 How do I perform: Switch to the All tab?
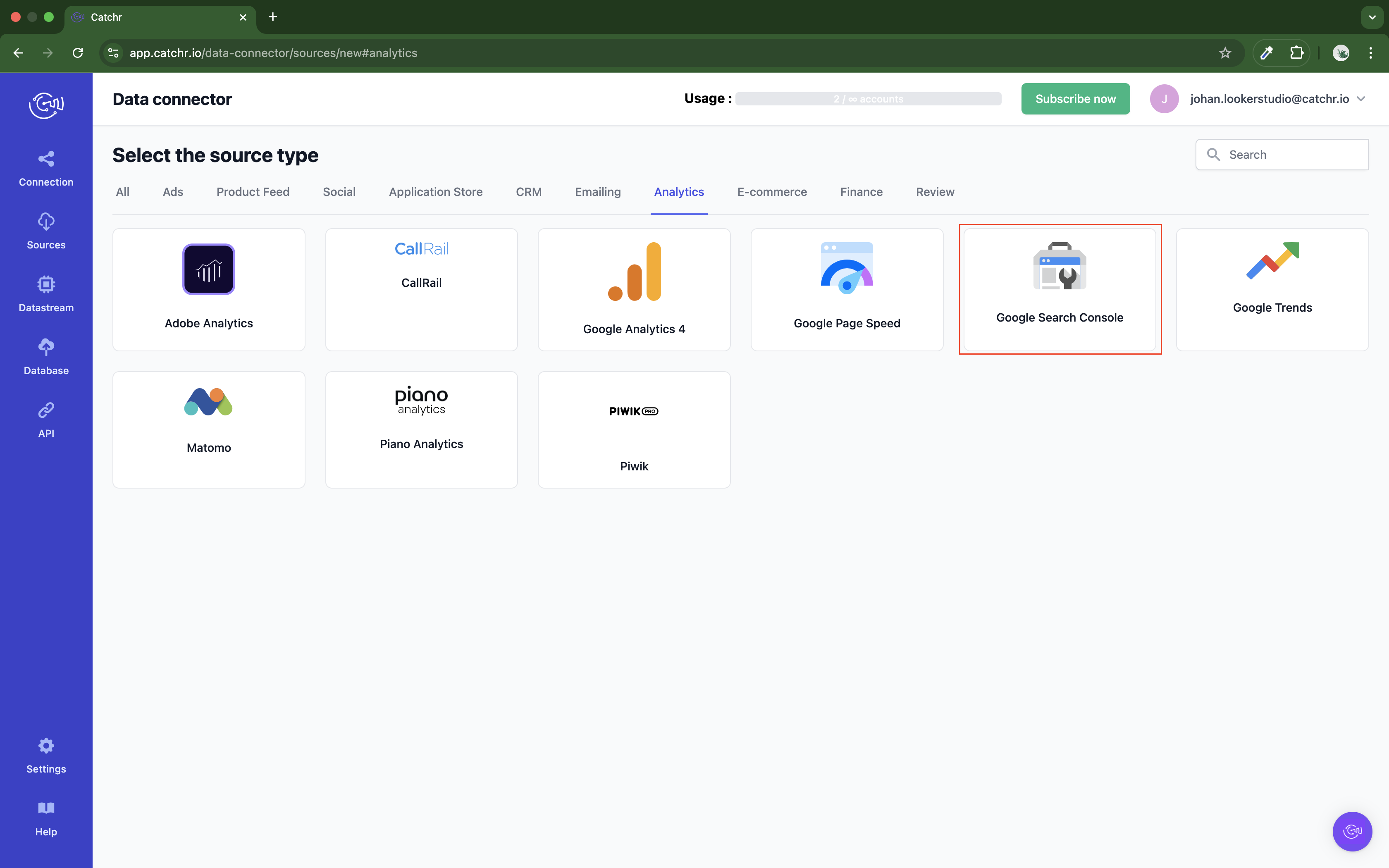point(122,192)
